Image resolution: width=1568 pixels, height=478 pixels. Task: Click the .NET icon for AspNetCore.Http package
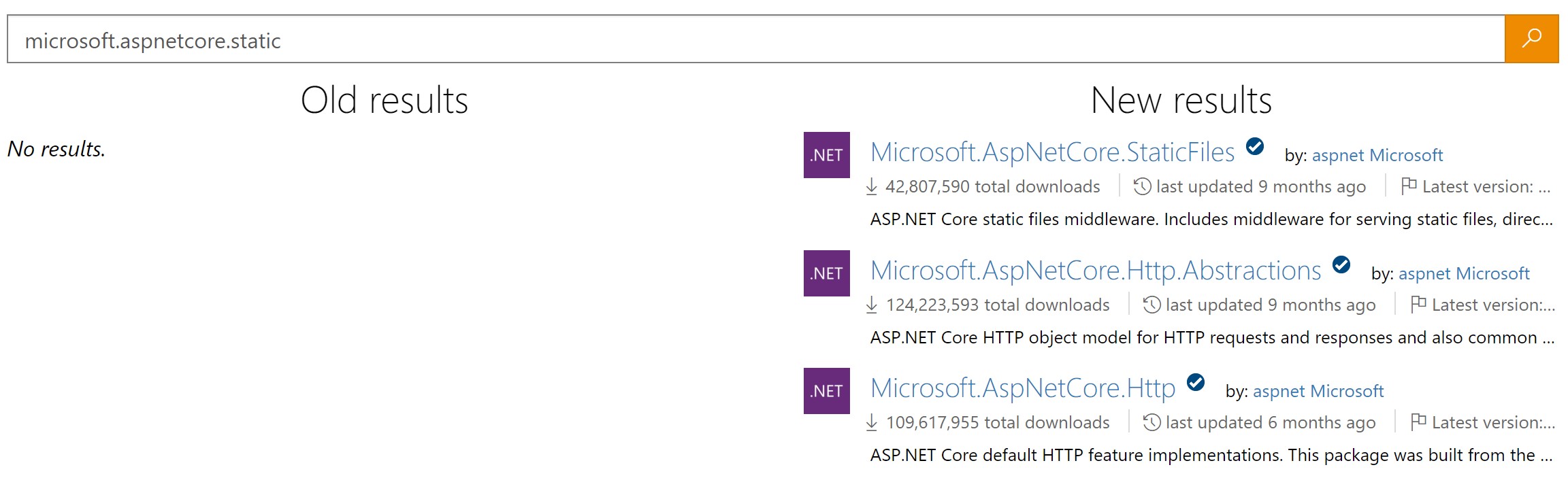click(826, 391)
